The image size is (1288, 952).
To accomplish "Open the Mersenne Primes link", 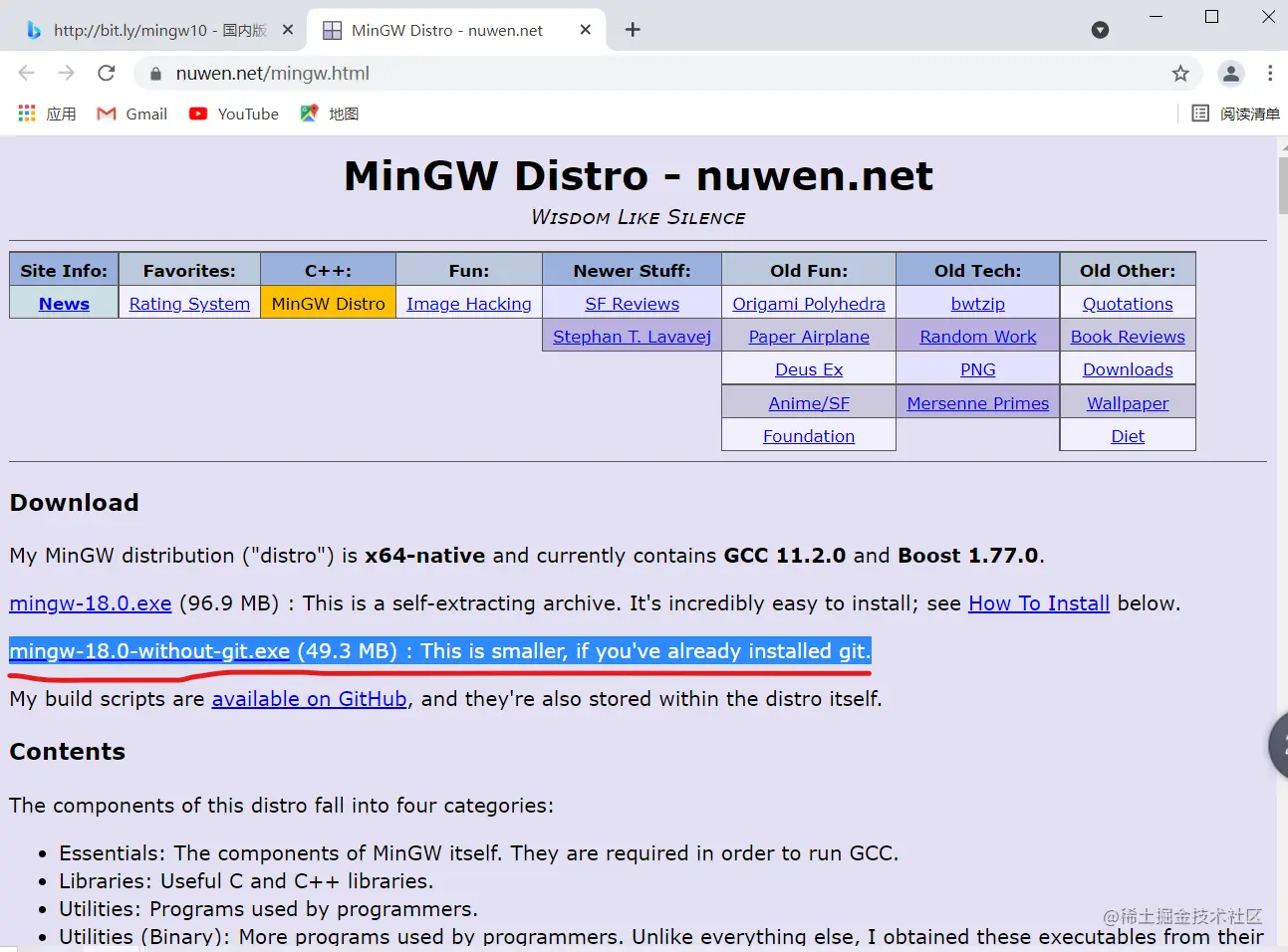I will pyautogui.click(x=978, y=403).
